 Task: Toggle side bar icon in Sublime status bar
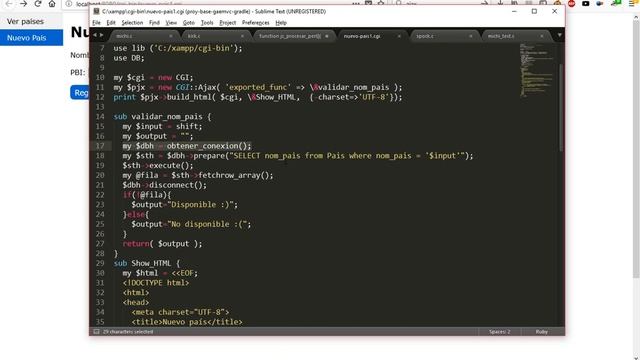[96, 332]
